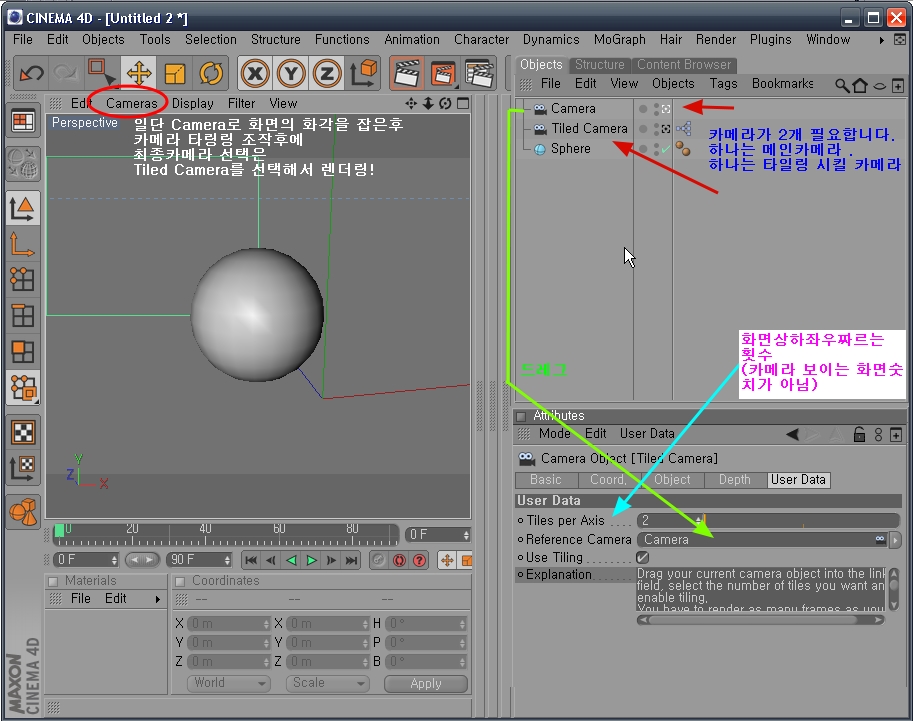Switch to Structure tab
Image resolution: width=913 pixels, height=721 pixels.
599,65
